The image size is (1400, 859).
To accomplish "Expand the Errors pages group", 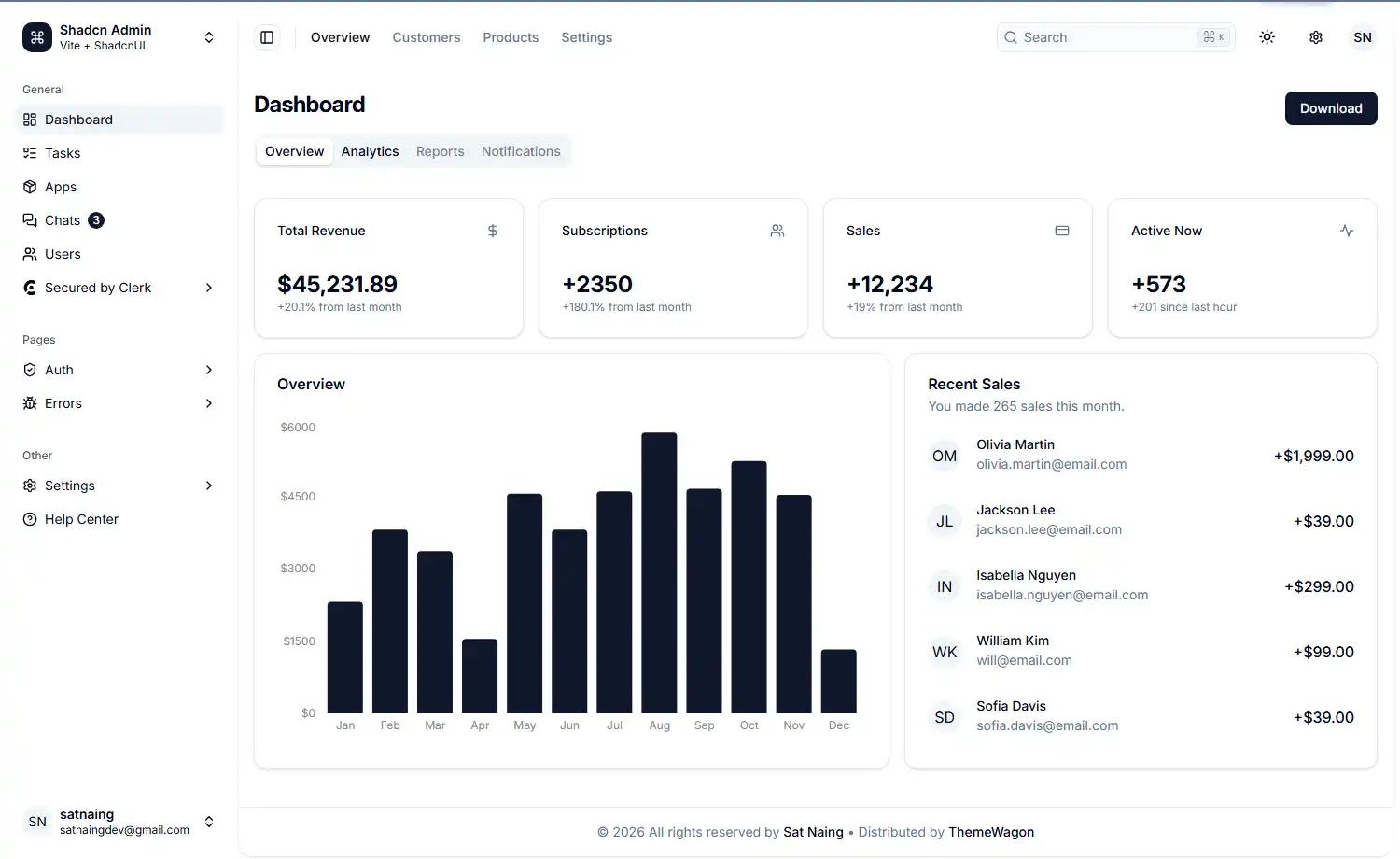I will point(119,403).
